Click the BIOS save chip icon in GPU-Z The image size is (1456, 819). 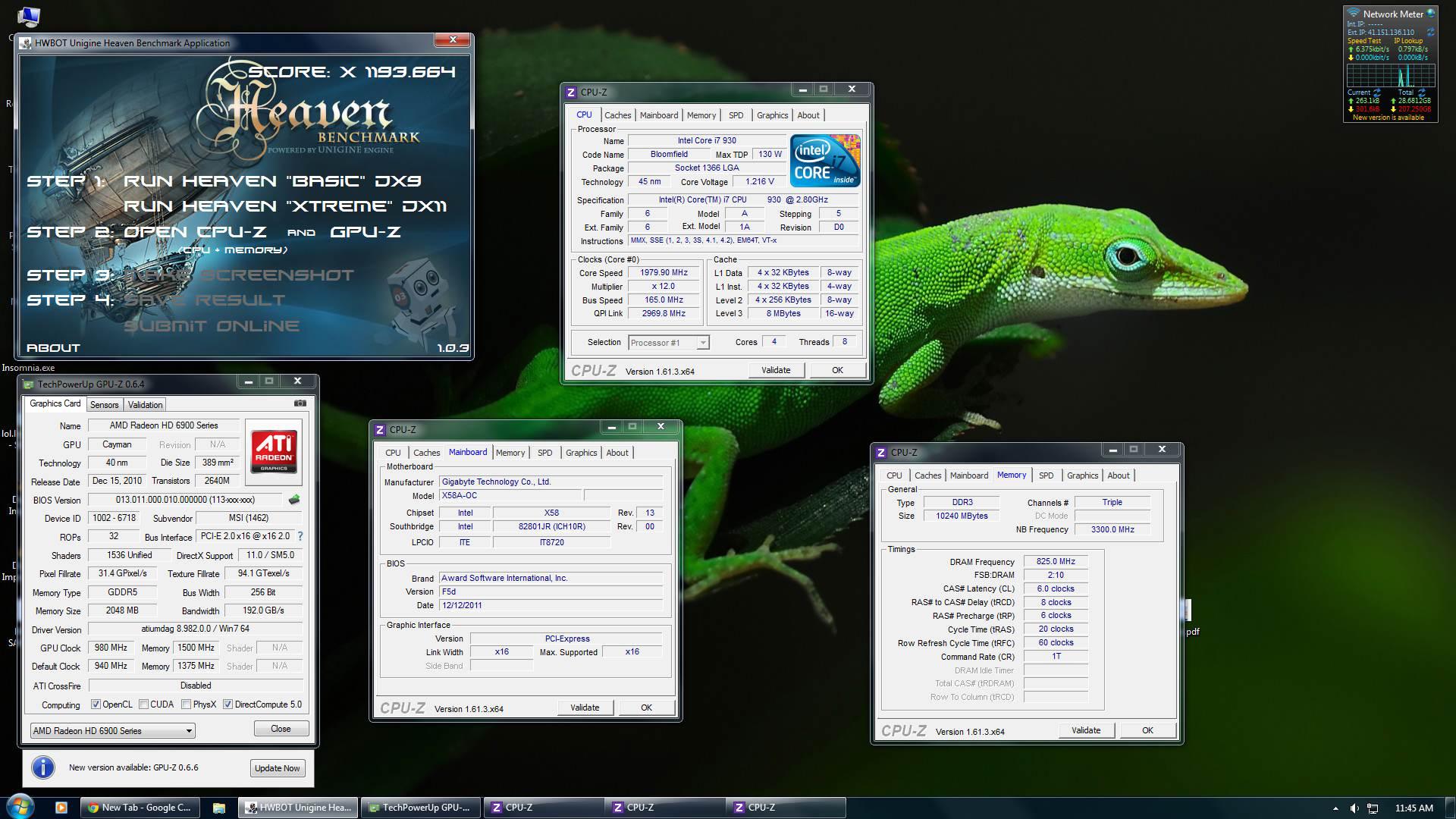point(294,499)
